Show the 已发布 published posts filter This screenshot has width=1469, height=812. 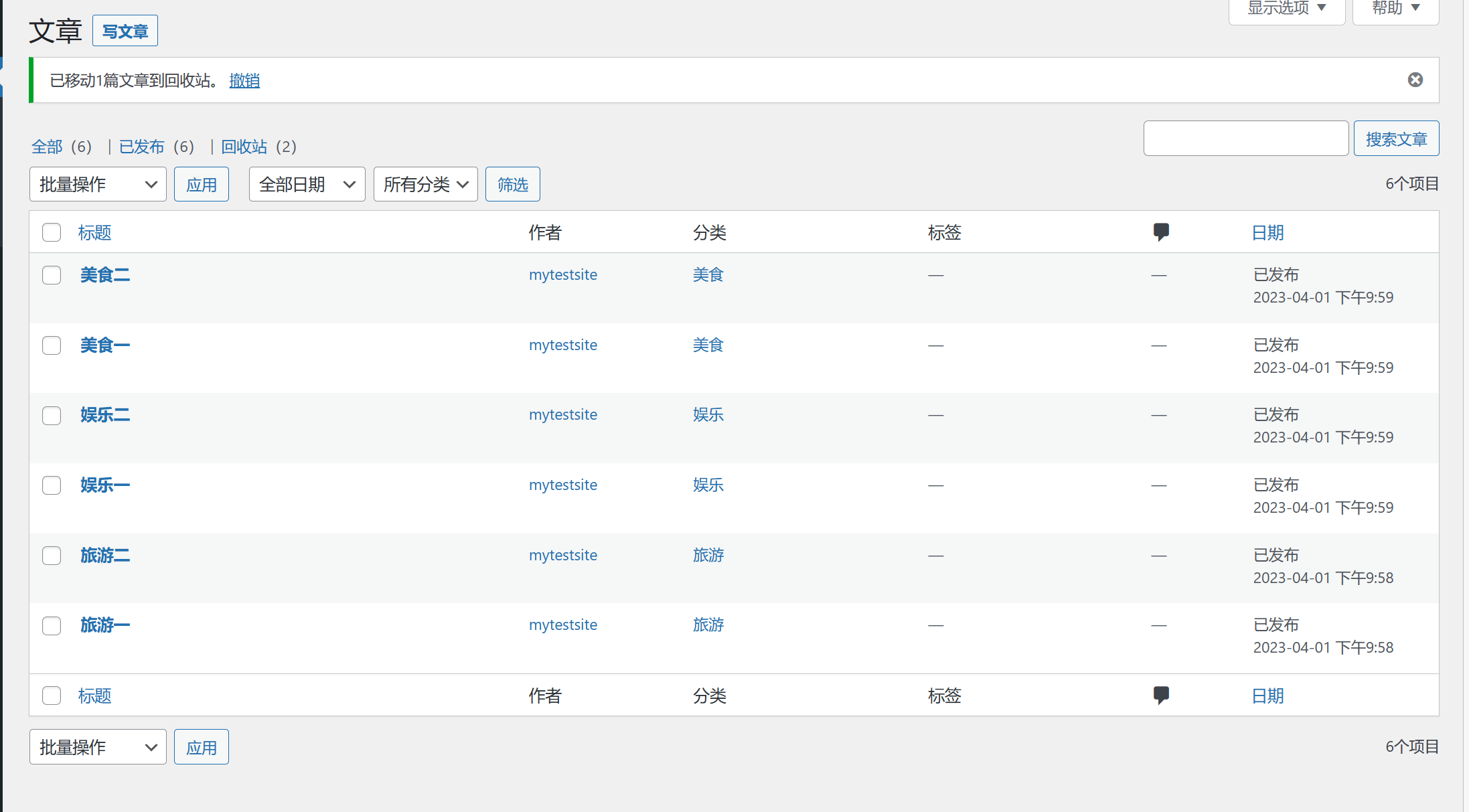pos(141,147)
